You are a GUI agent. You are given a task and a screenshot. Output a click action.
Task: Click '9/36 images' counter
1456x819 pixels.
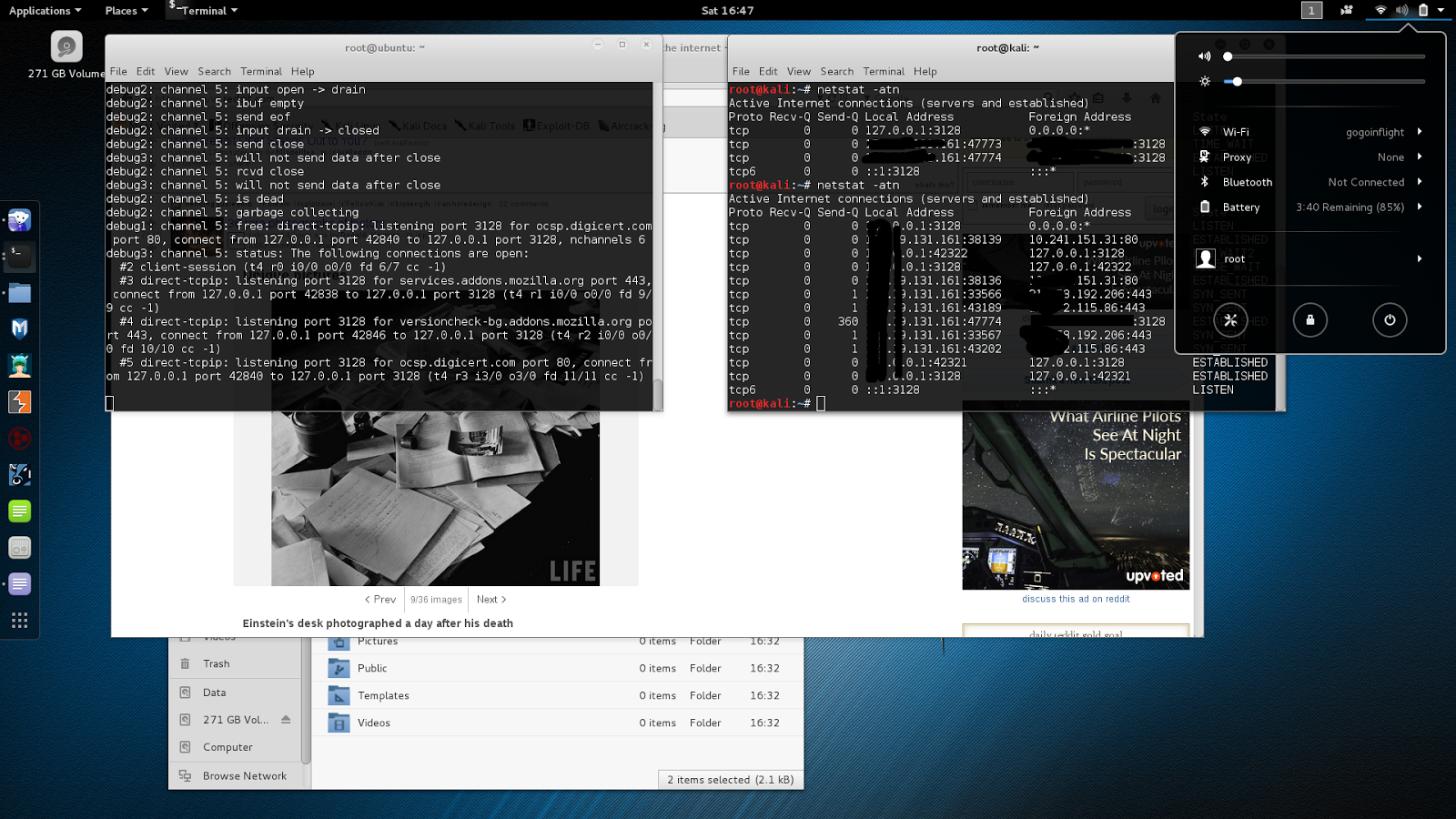pos(436,599)
